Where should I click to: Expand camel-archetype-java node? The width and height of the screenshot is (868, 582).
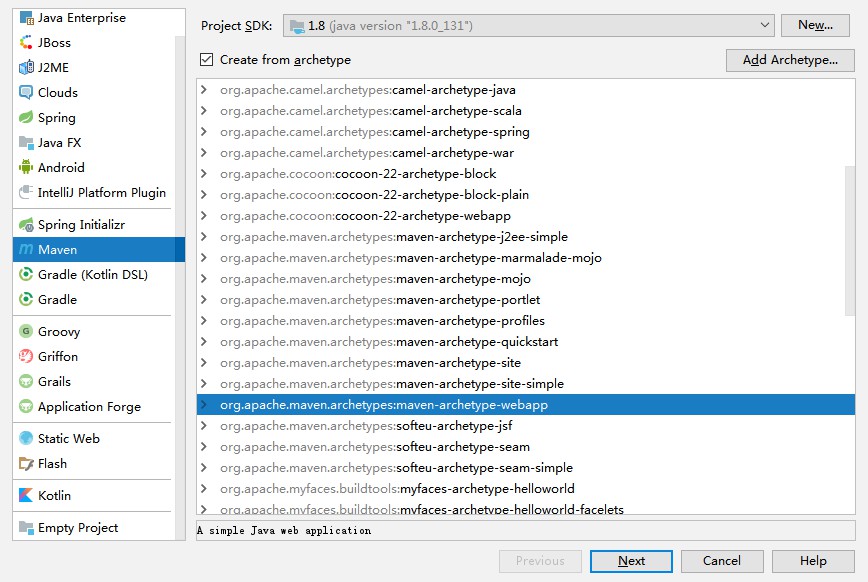(204, 89)
